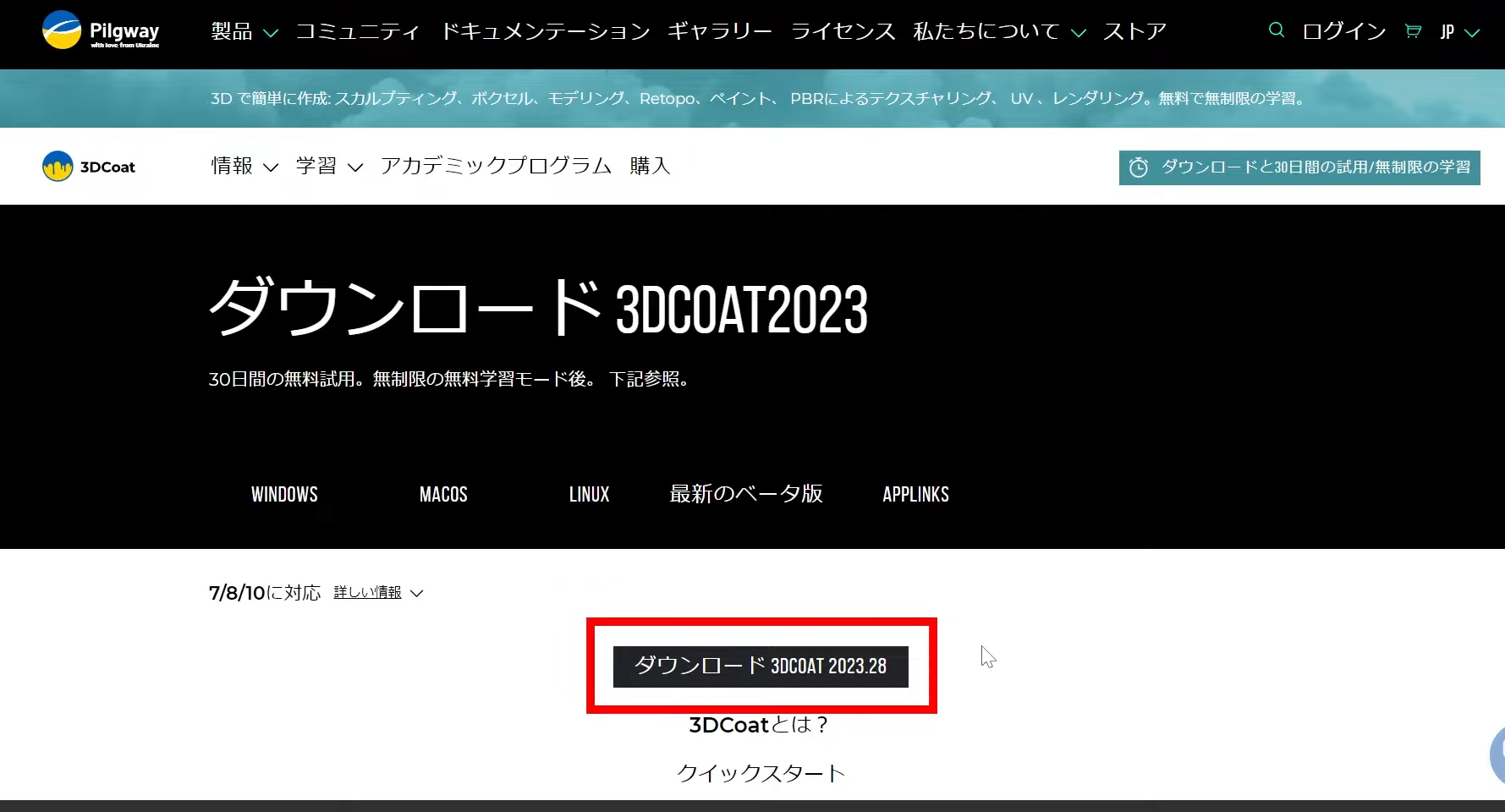Select the MACOS tab

[443, 494]
